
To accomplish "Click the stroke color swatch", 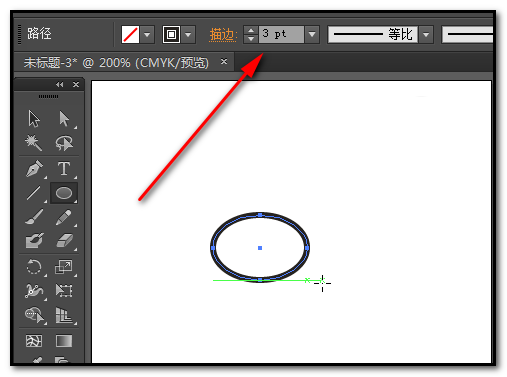I will tap(171, 34).
